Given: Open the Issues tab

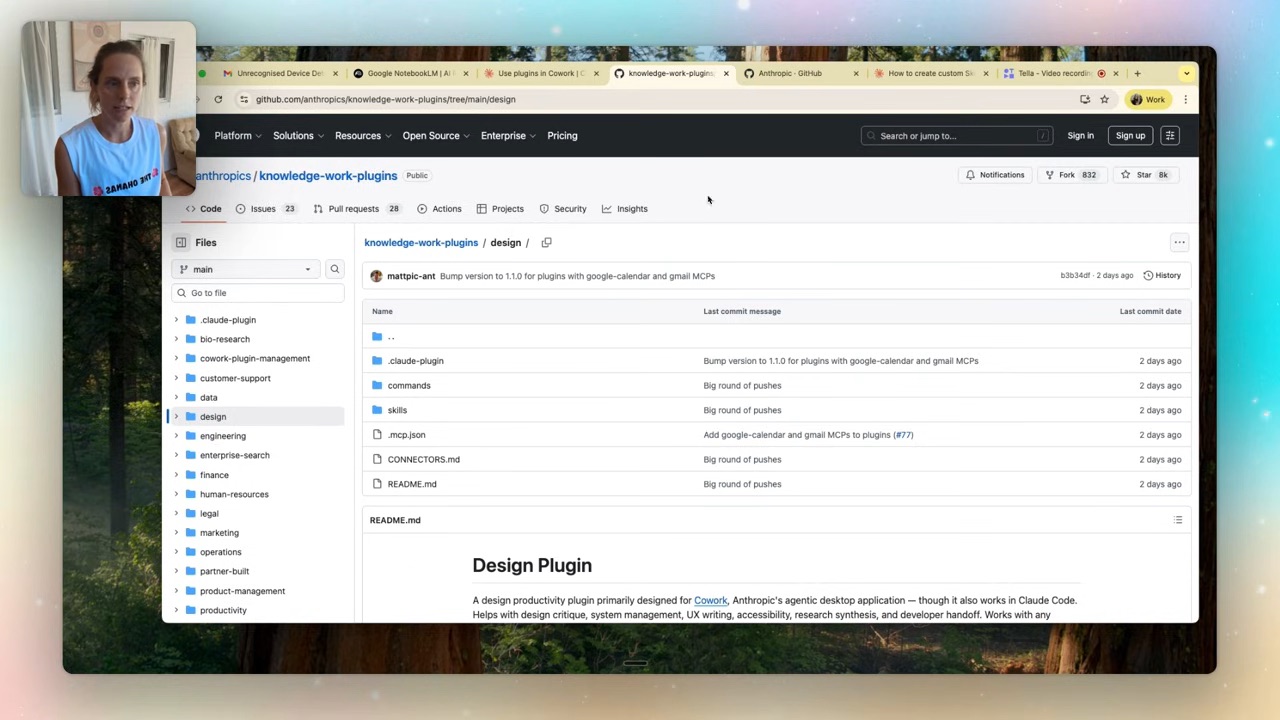Looking at the screenshot, I should point(265,209).
